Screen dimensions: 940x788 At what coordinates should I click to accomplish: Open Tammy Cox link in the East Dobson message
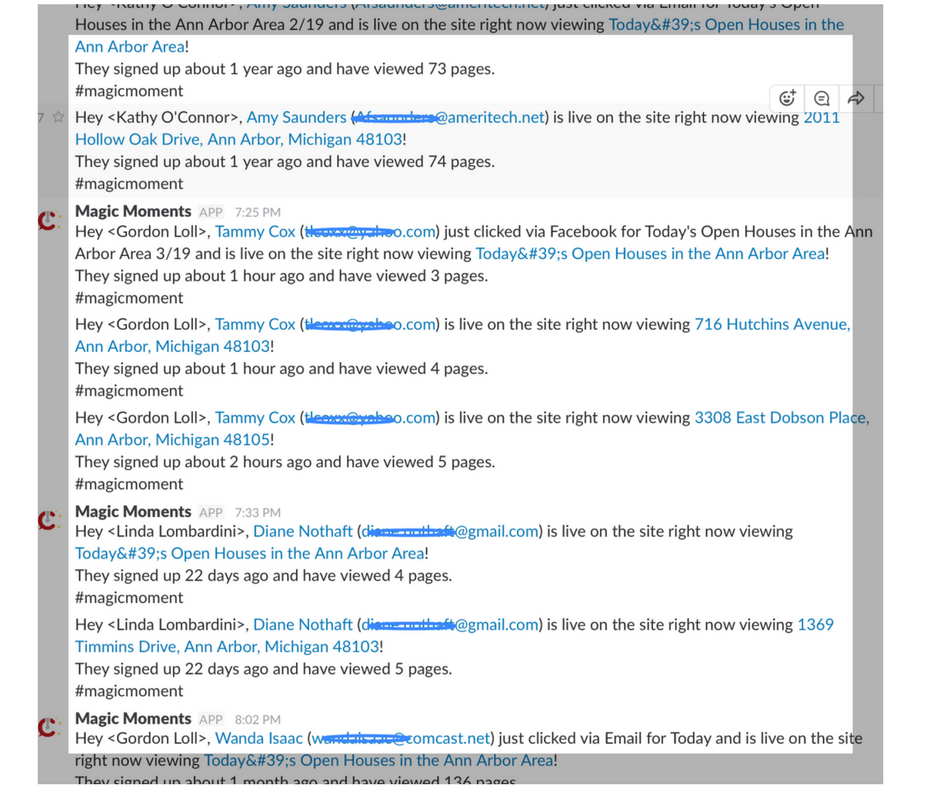[x=255, y=417]
